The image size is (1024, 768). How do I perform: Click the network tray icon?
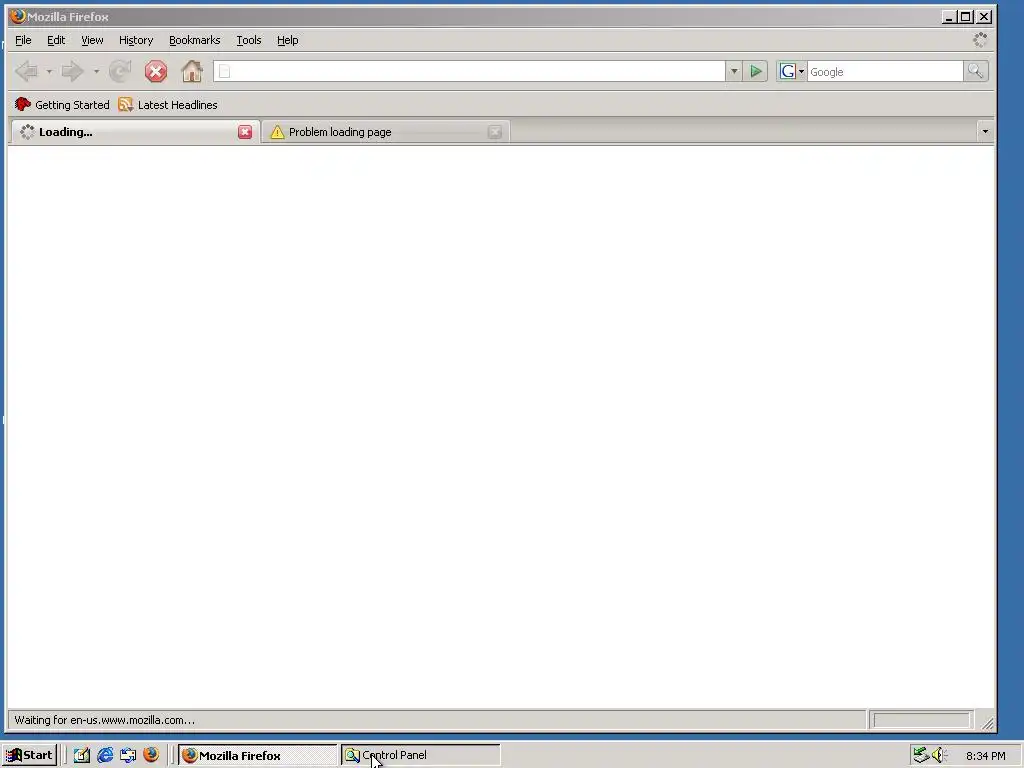921,755
